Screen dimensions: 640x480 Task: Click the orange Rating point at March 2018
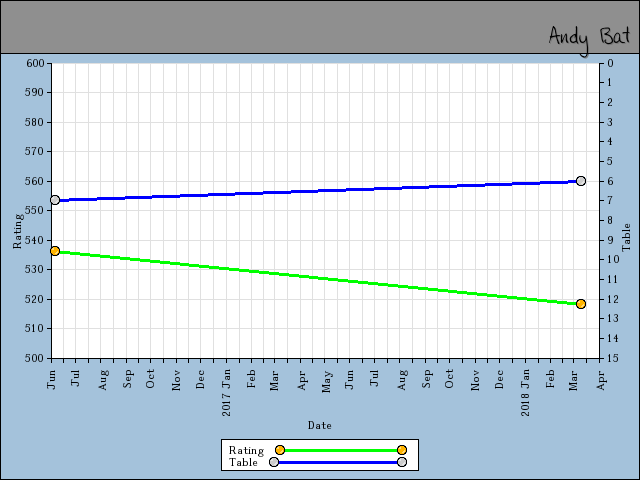point(581,304)
